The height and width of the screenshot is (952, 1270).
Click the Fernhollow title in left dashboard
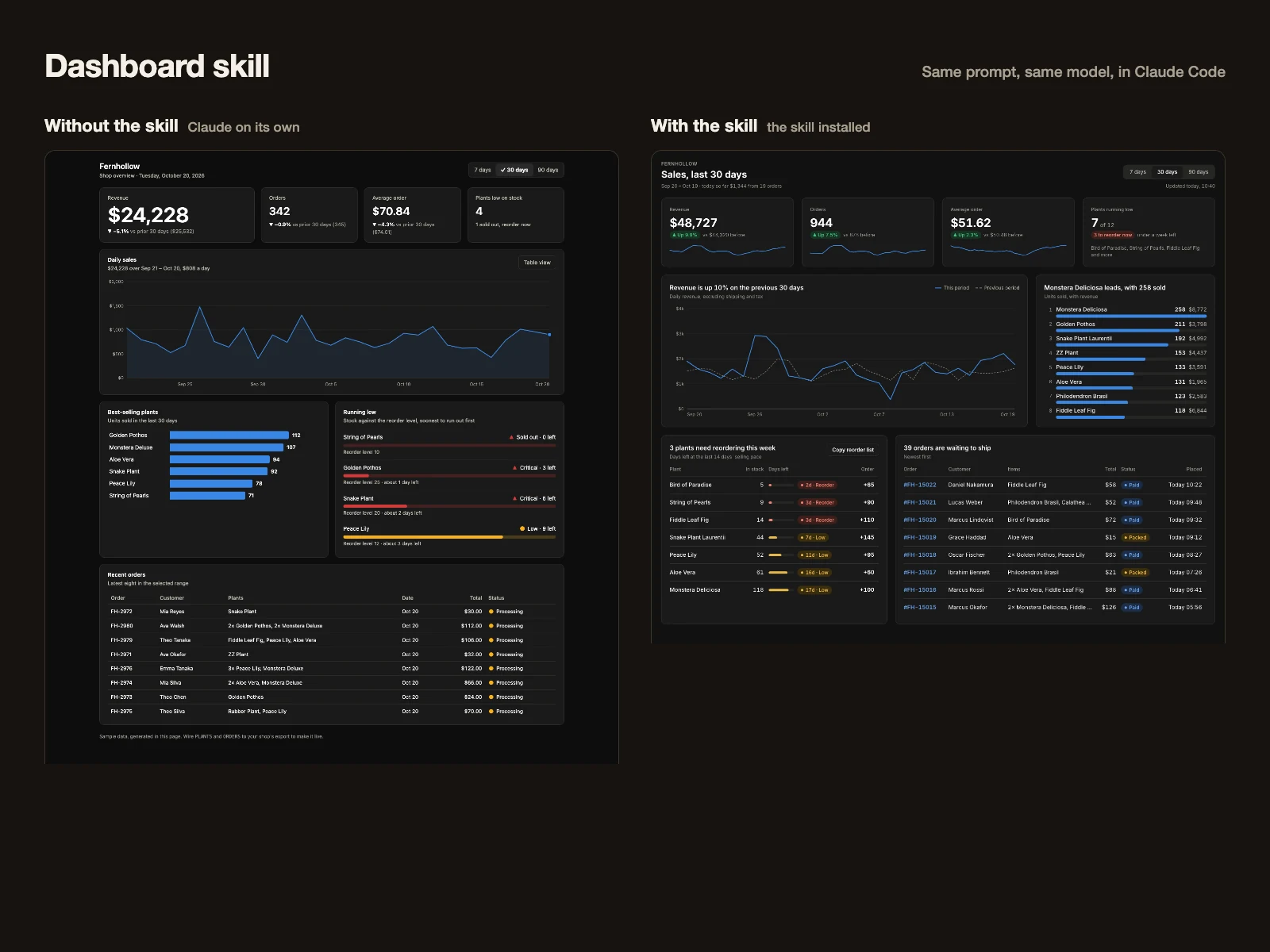(119, 167)
